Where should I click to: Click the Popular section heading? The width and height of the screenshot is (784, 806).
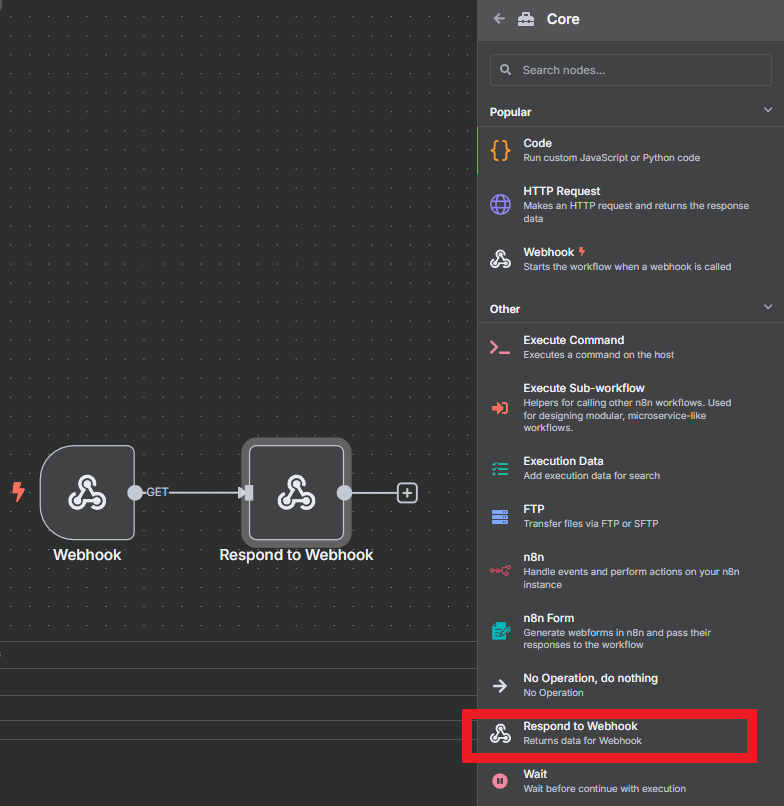tap(510, 112)
